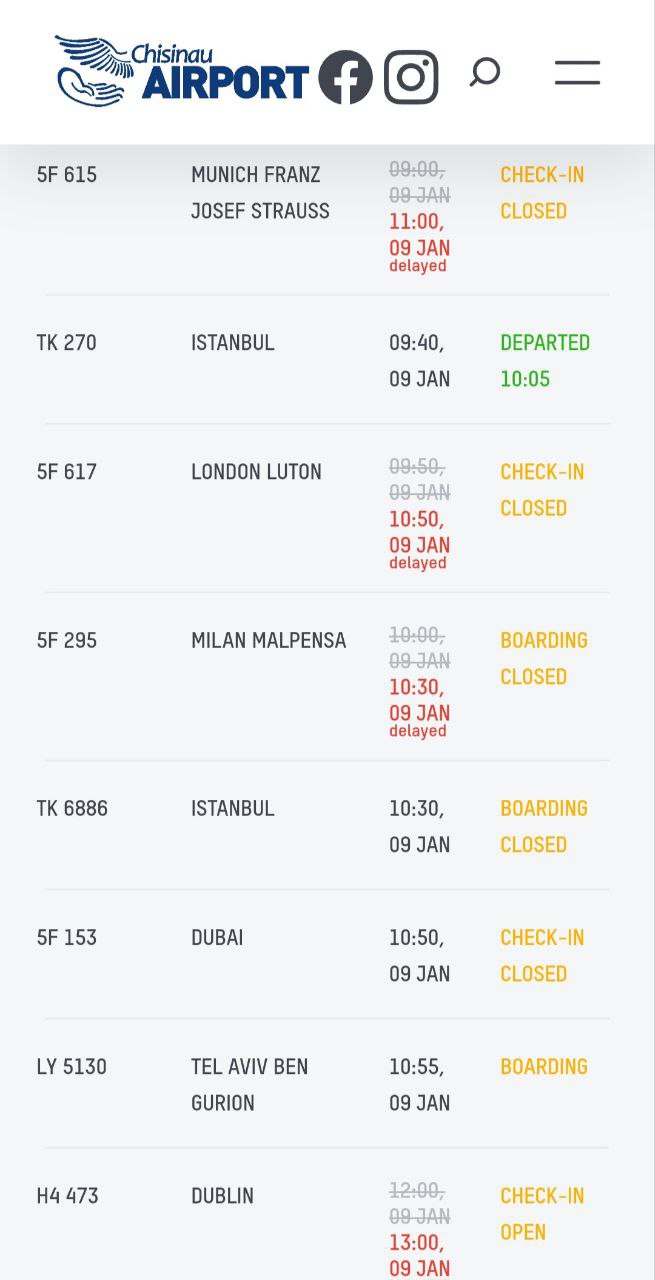Viewport: 655px width, 1280px height.
Task: Click the 5F 295 flight number
Action: pos(67,640)
